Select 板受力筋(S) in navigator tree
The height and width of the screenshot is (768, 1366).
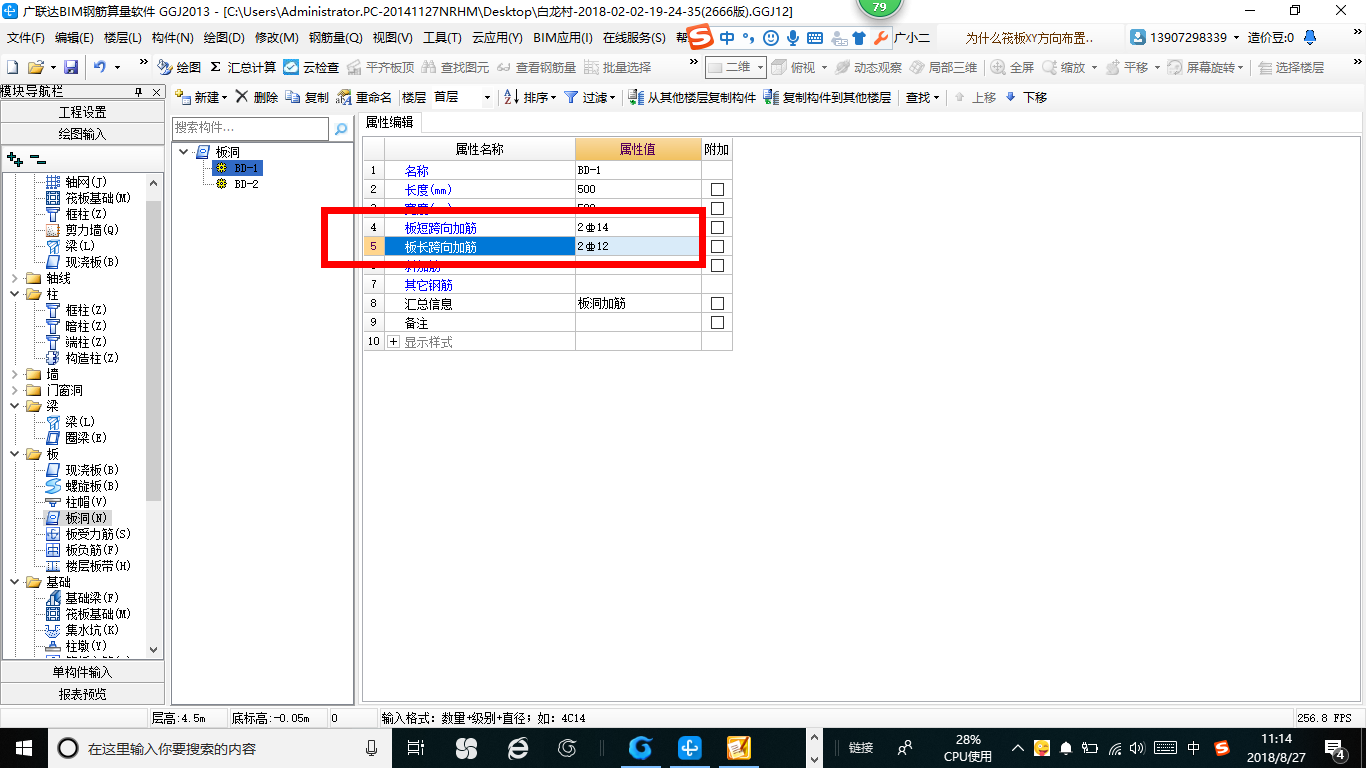point(98,534)
